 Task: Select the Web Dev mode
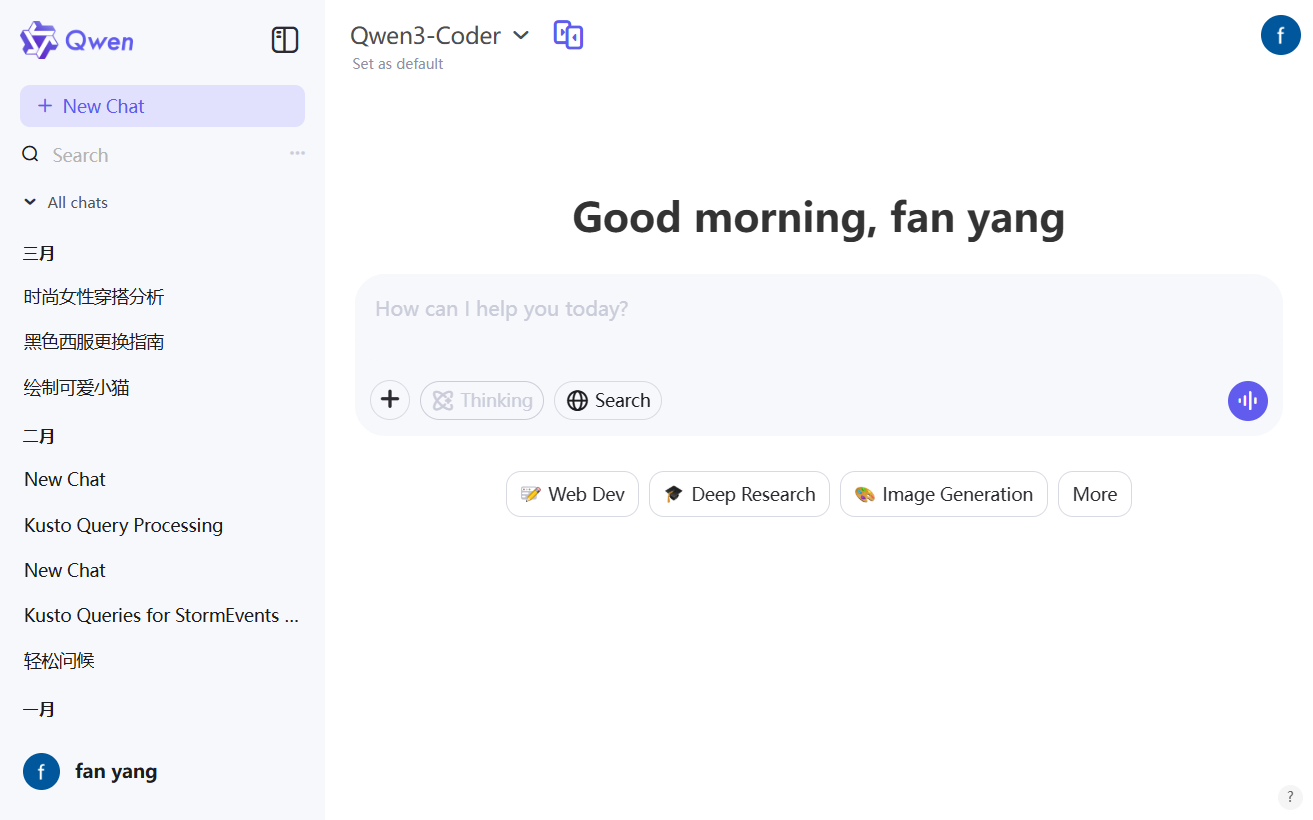(572, 494)
